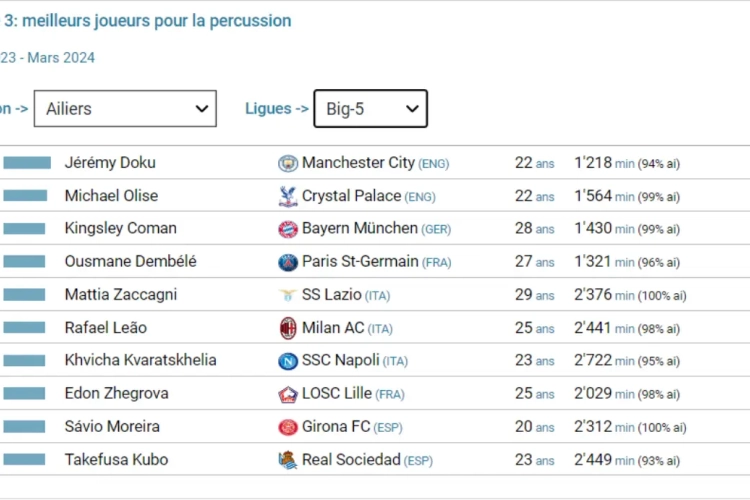Select the Khvicha Kvaratskhelia player name
The width and height of the screenshot is (750, 500).
pos(141,360)
